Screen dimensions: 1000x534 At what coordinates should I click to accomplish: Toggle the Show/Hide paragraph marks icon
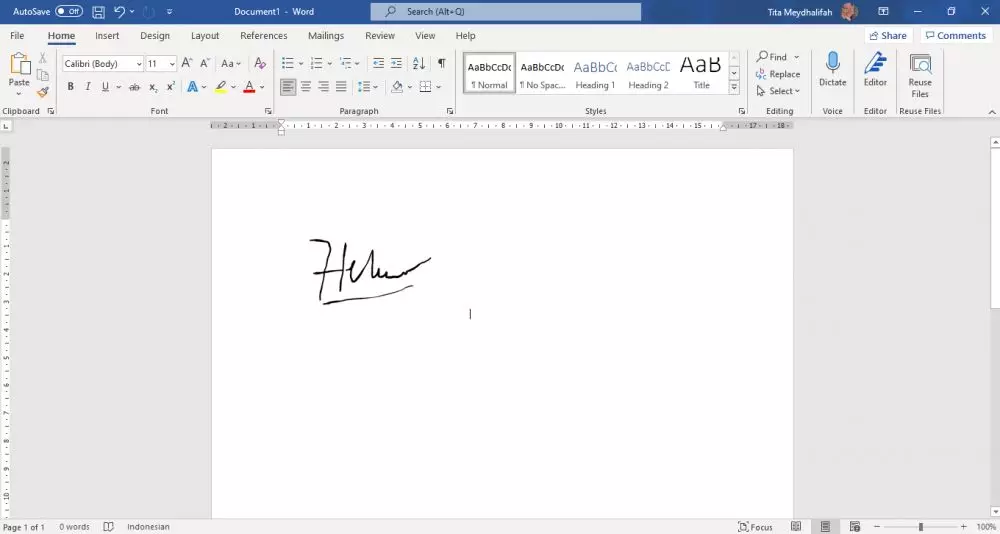(x=441, y=63)
